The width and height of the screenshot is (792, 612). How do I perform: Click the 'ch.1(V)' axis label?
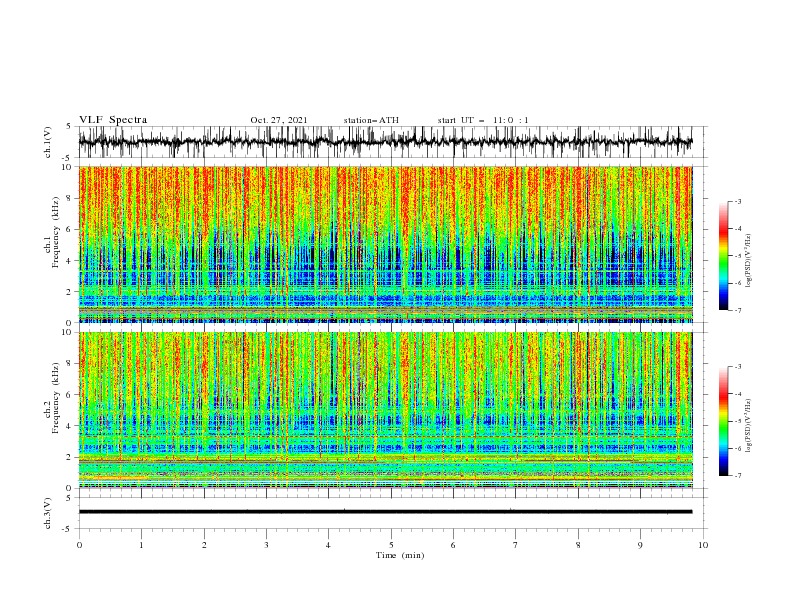tap(47, 142)
